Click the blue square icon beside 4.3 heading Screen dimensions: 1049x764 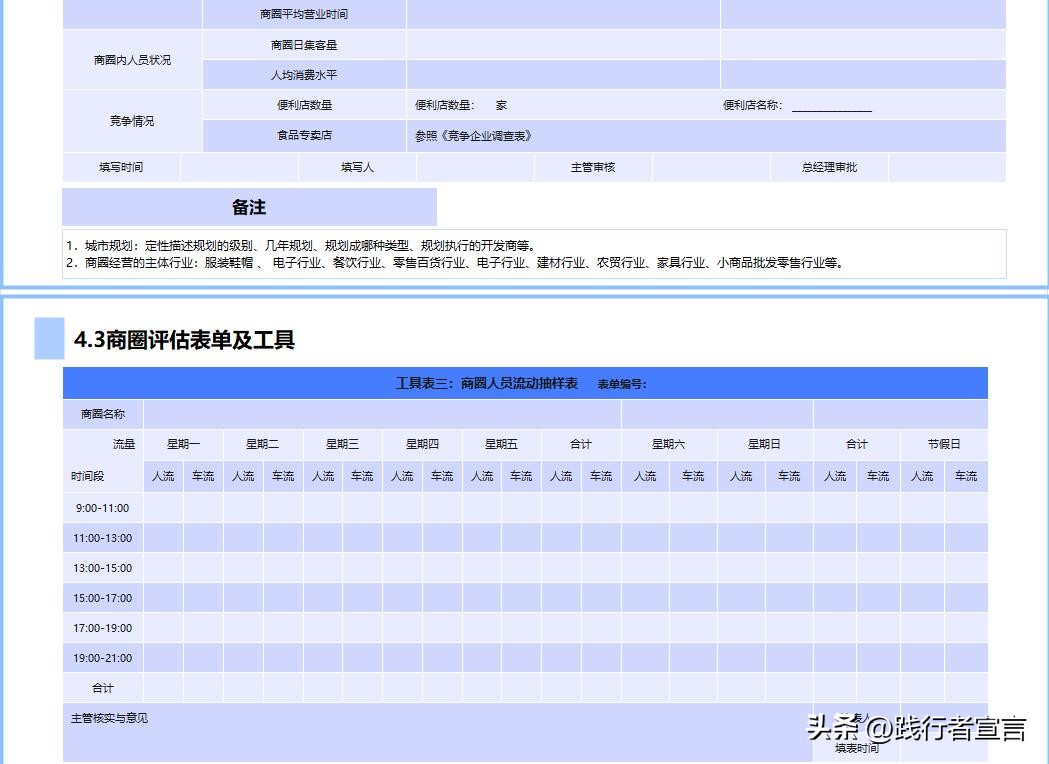(47, 339)
